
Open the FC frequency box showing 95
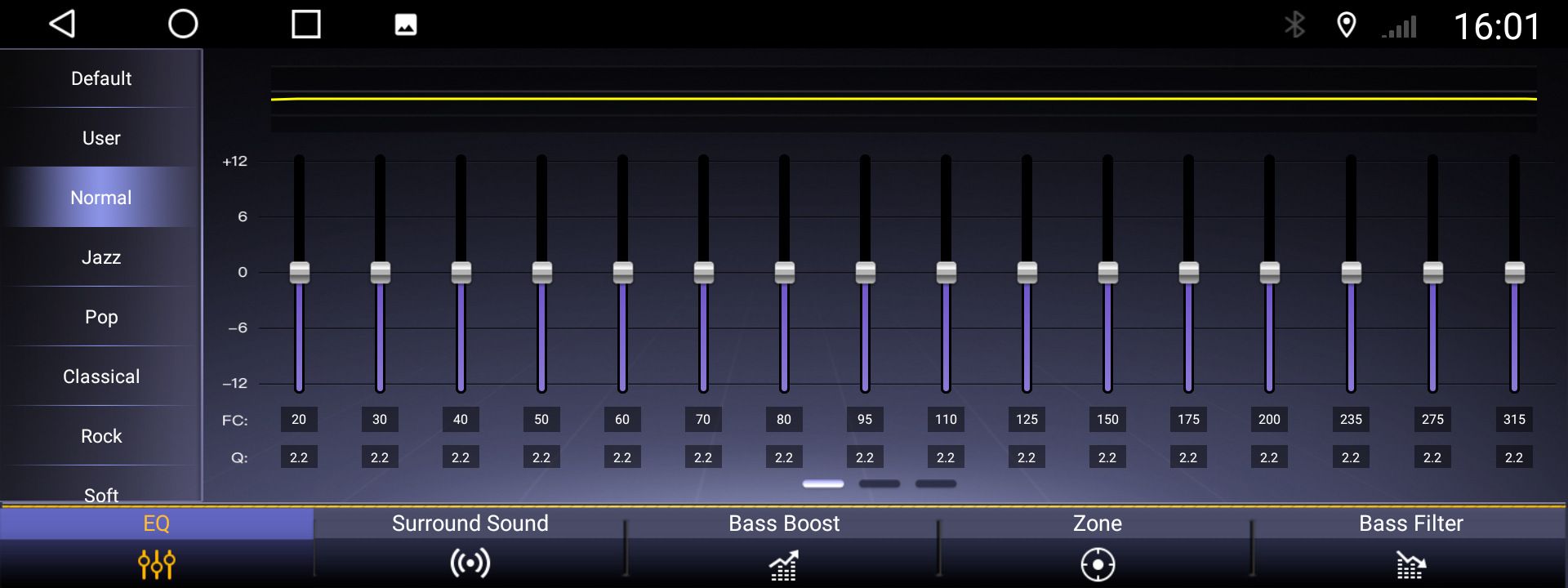865,419
